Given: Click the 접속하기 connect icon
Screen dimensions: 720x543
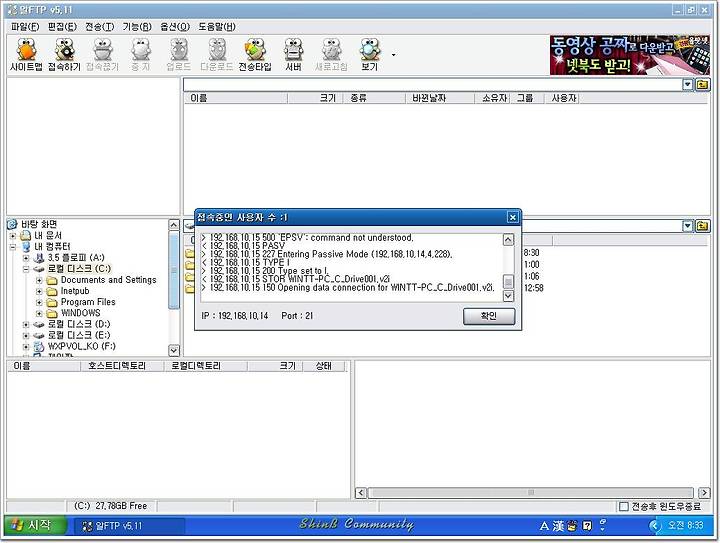Looking at the screenshot, I should click(64, 55).
